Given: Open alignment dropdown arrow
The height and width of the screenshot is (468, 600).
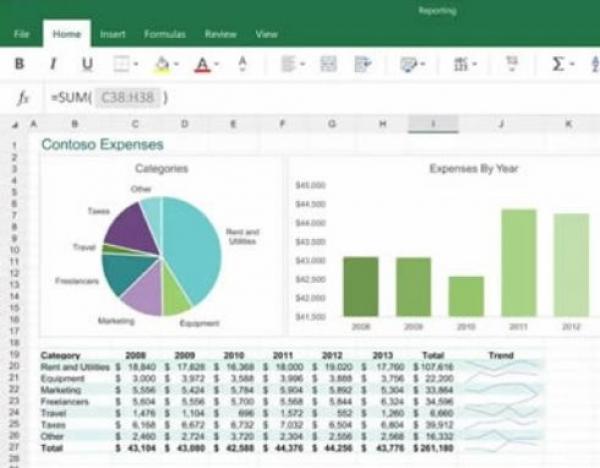Looking at the screenshot, I should (x=303, y=64).
